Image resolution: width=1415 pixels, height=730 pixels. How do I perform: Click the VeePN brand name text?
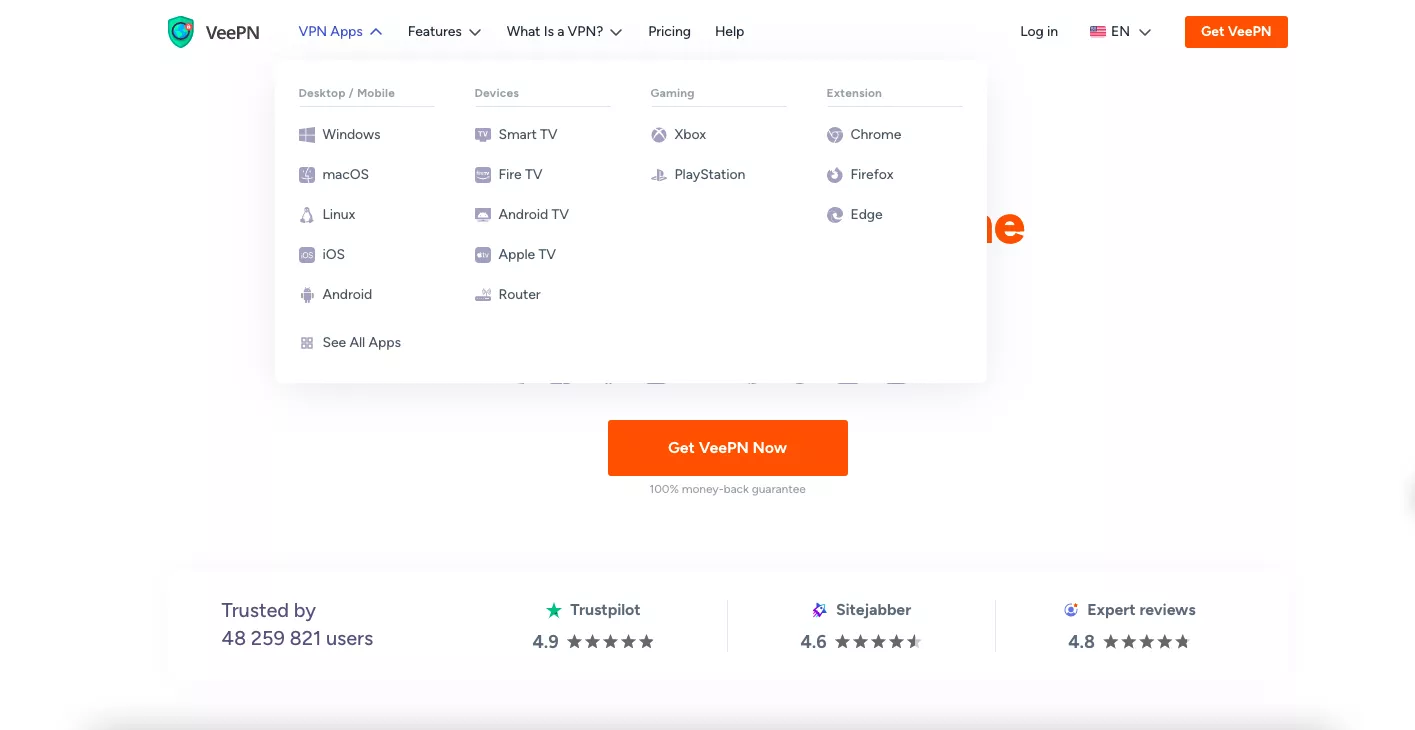point(232,32)
